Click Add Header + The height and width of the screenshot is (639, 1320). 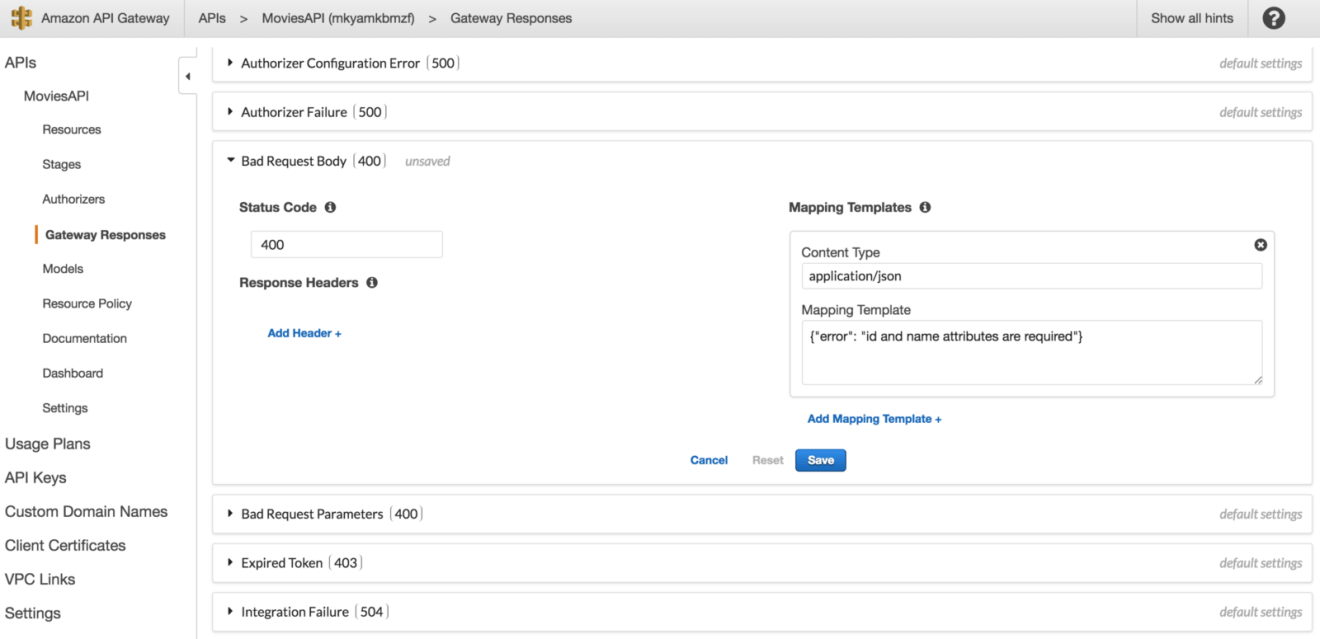(305, 333)
